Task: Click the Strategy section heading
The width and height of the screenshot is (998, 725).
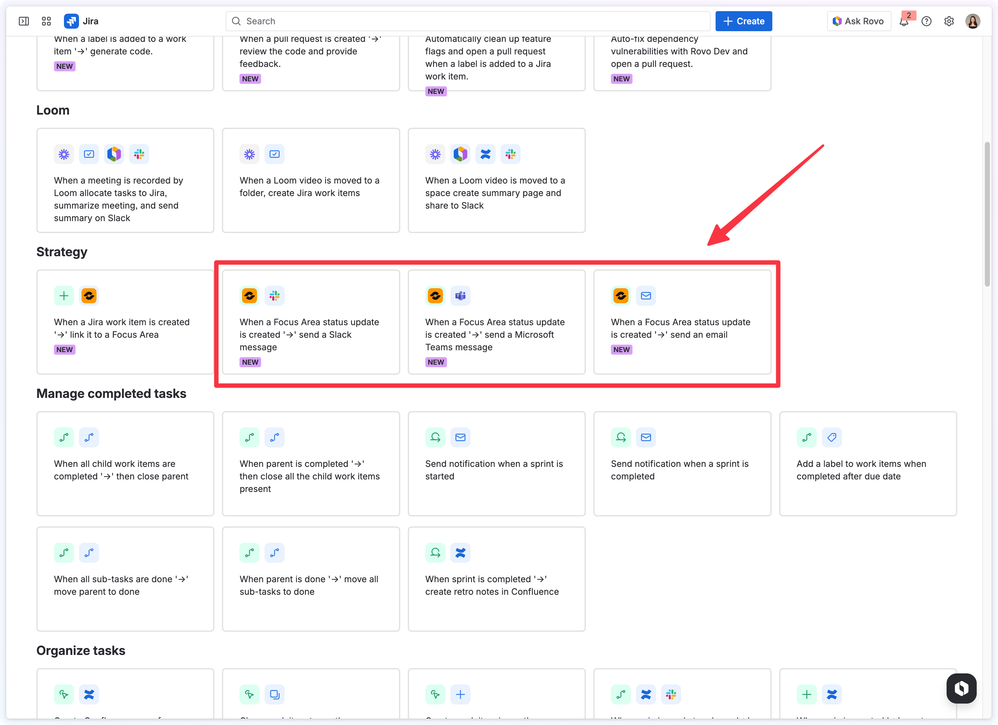Action: click(62, 252)
